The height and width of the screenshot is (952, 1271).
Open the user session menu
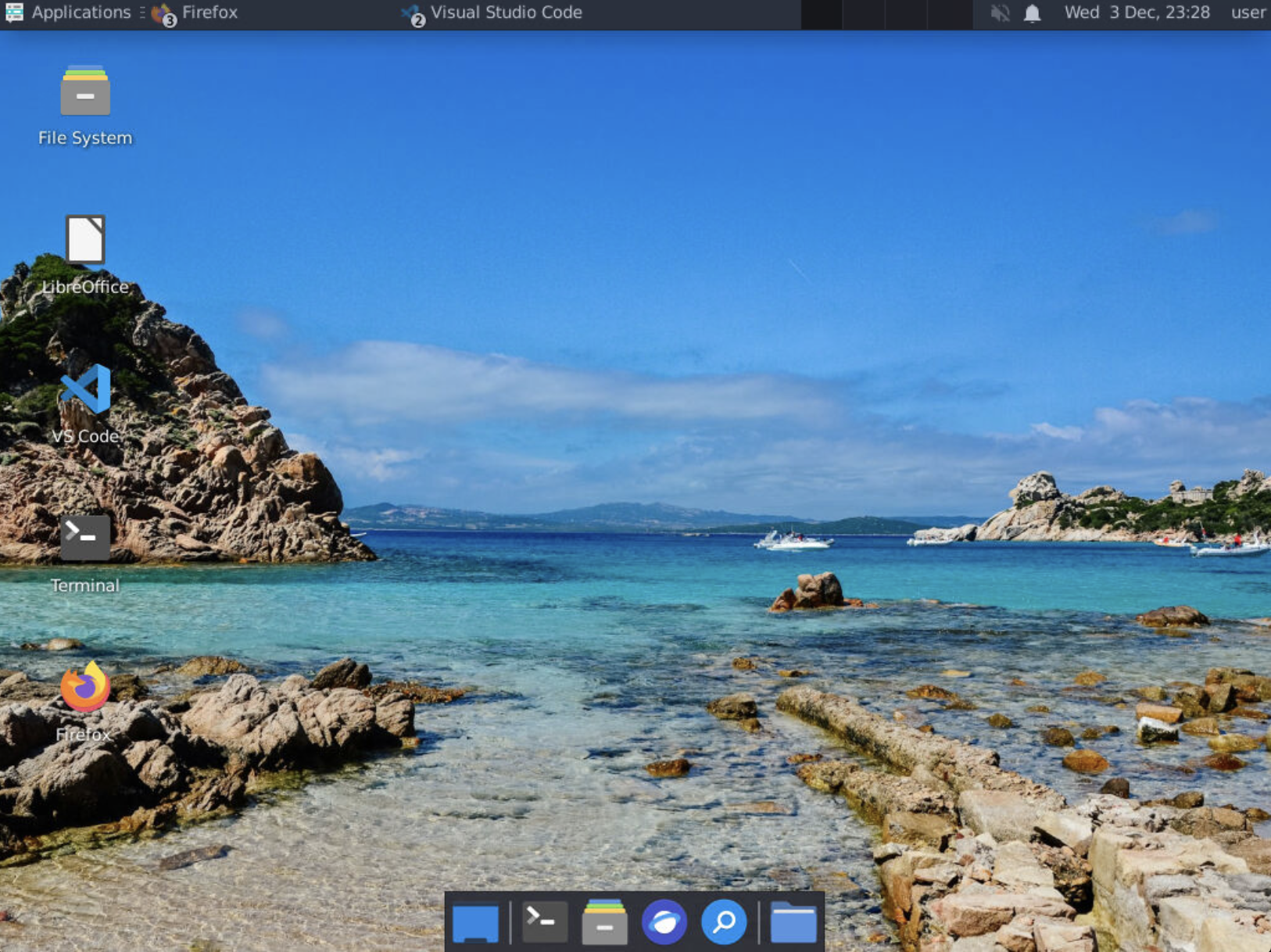(1248, 13)
